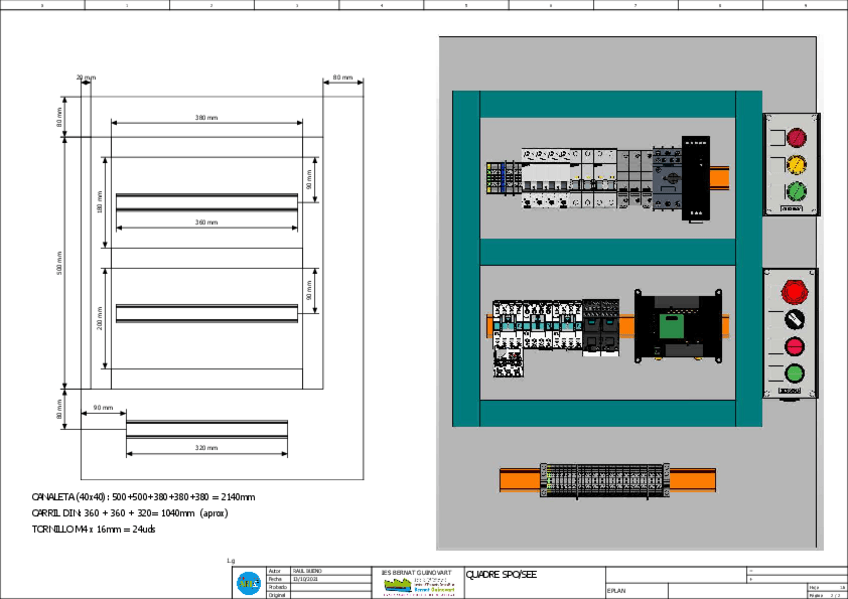
Task: Click the "RAUL BUENO" author value
Action: (307, 571)
